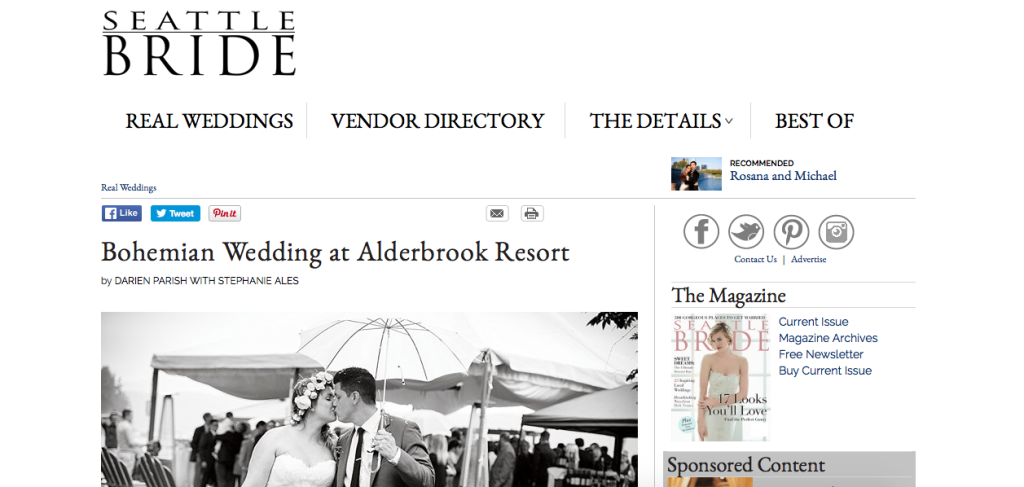This screenshot has height=487, width=1024.
Task: Click the Seattle Bride logo
Action: 199,43
